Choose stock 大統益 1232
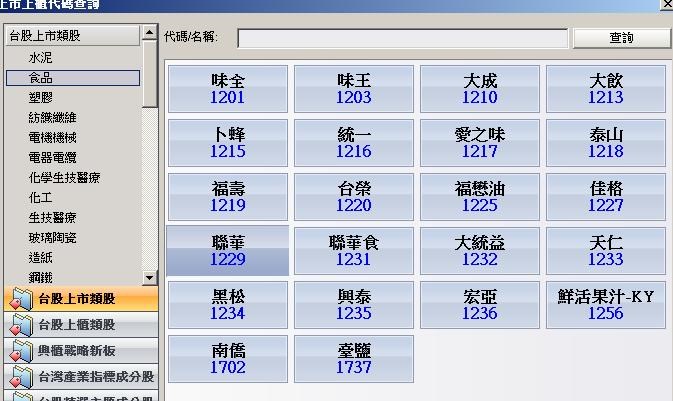 click(480, 251)
